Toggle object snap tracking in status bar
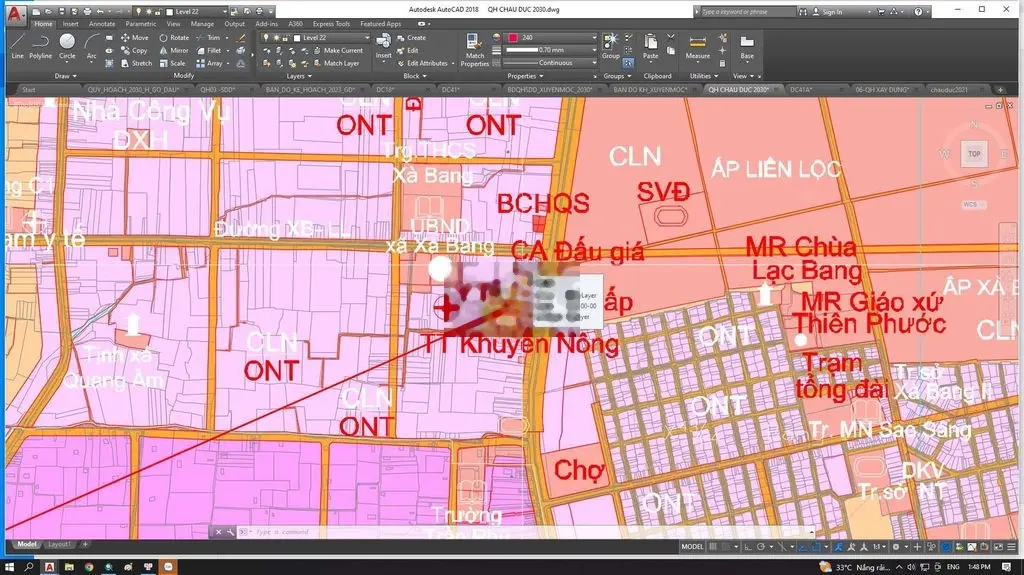Image resolution: width=1024 pixels, height=575 pixels. [804, 547]
